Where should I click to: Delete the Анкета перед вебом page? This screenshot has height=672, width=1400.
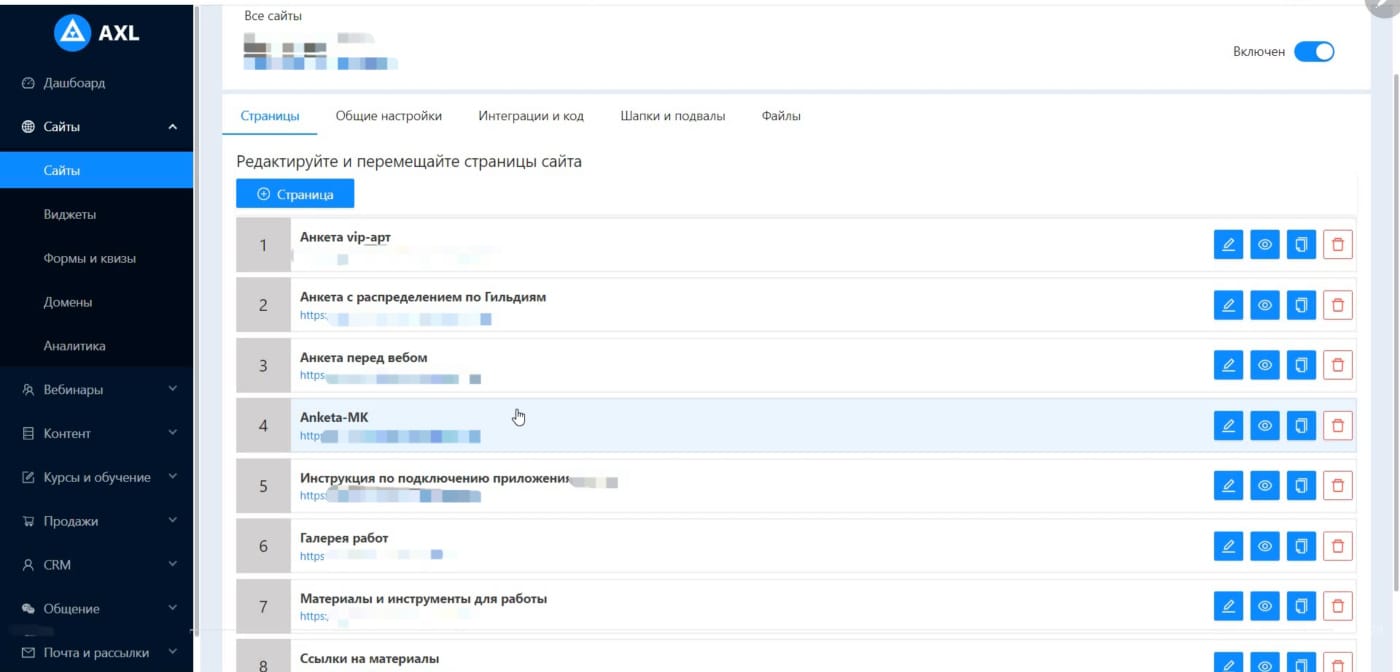coord(1337,365)
